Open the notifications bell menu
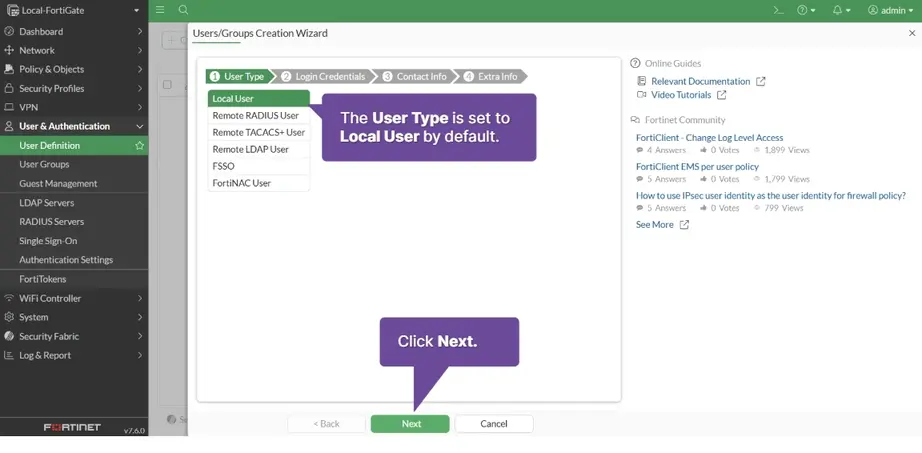Viewport: 922px width, 453px height. [841, 10]
